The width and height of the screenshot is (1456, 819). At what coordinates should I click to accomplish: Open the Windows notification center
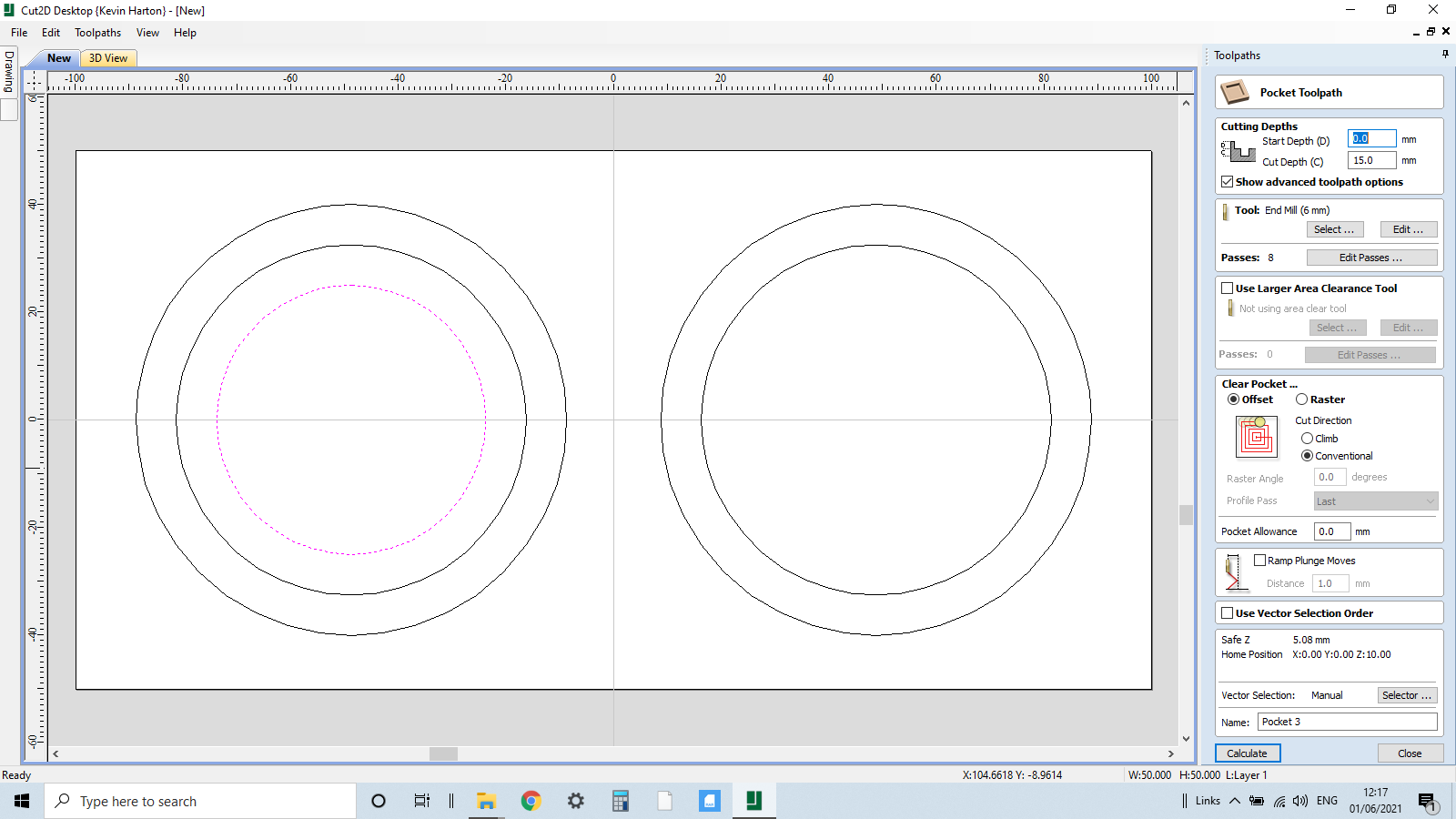point(1427,802)
